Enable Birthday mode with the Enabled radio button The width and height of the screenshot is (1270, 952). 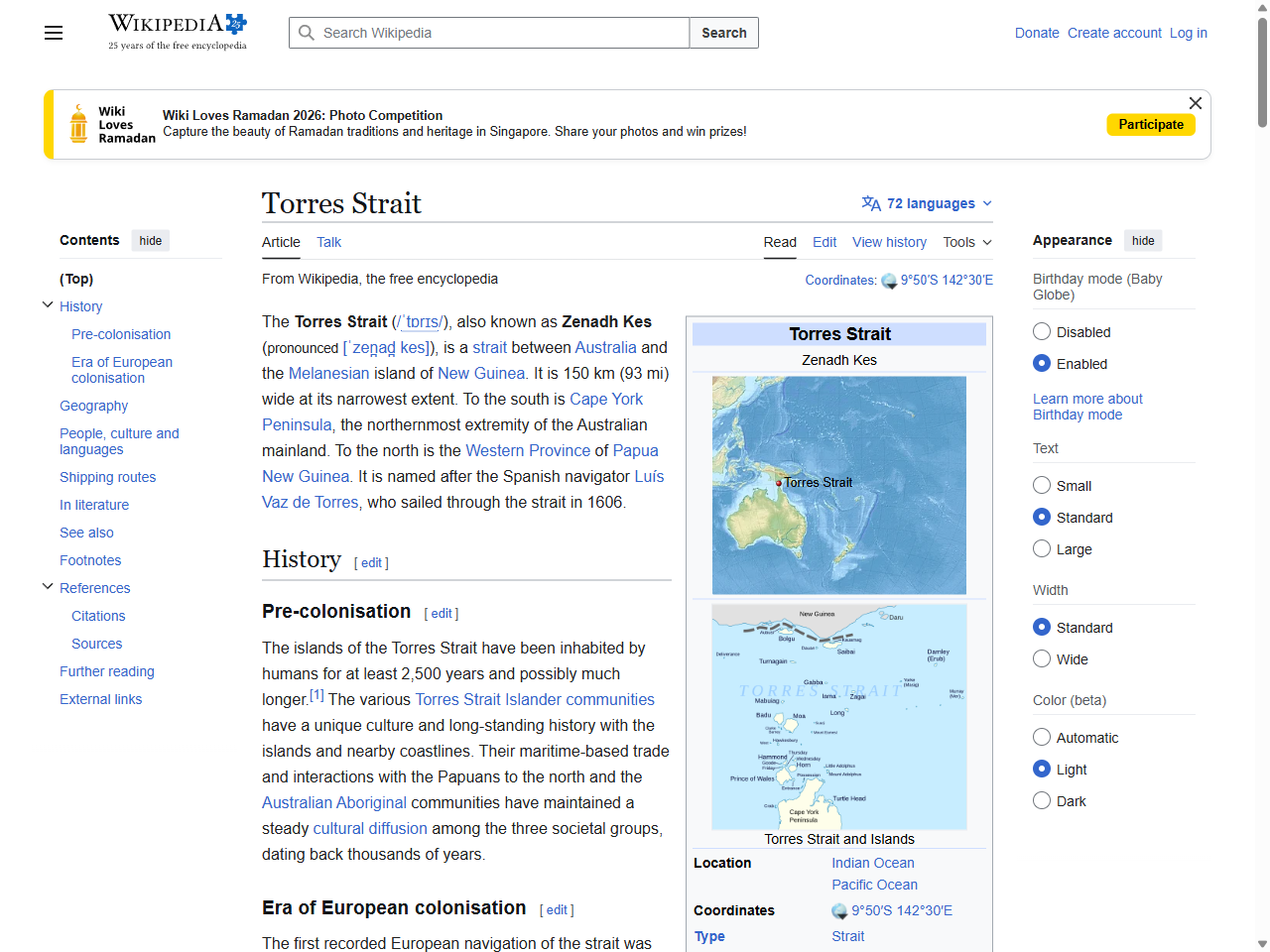pos(1042,363)
